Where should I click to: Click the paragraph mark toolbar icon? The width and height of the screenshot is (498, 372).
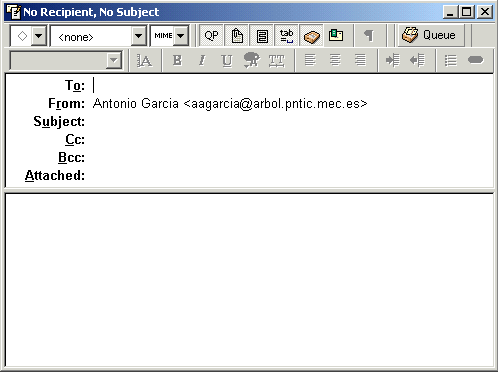[368, 35]
